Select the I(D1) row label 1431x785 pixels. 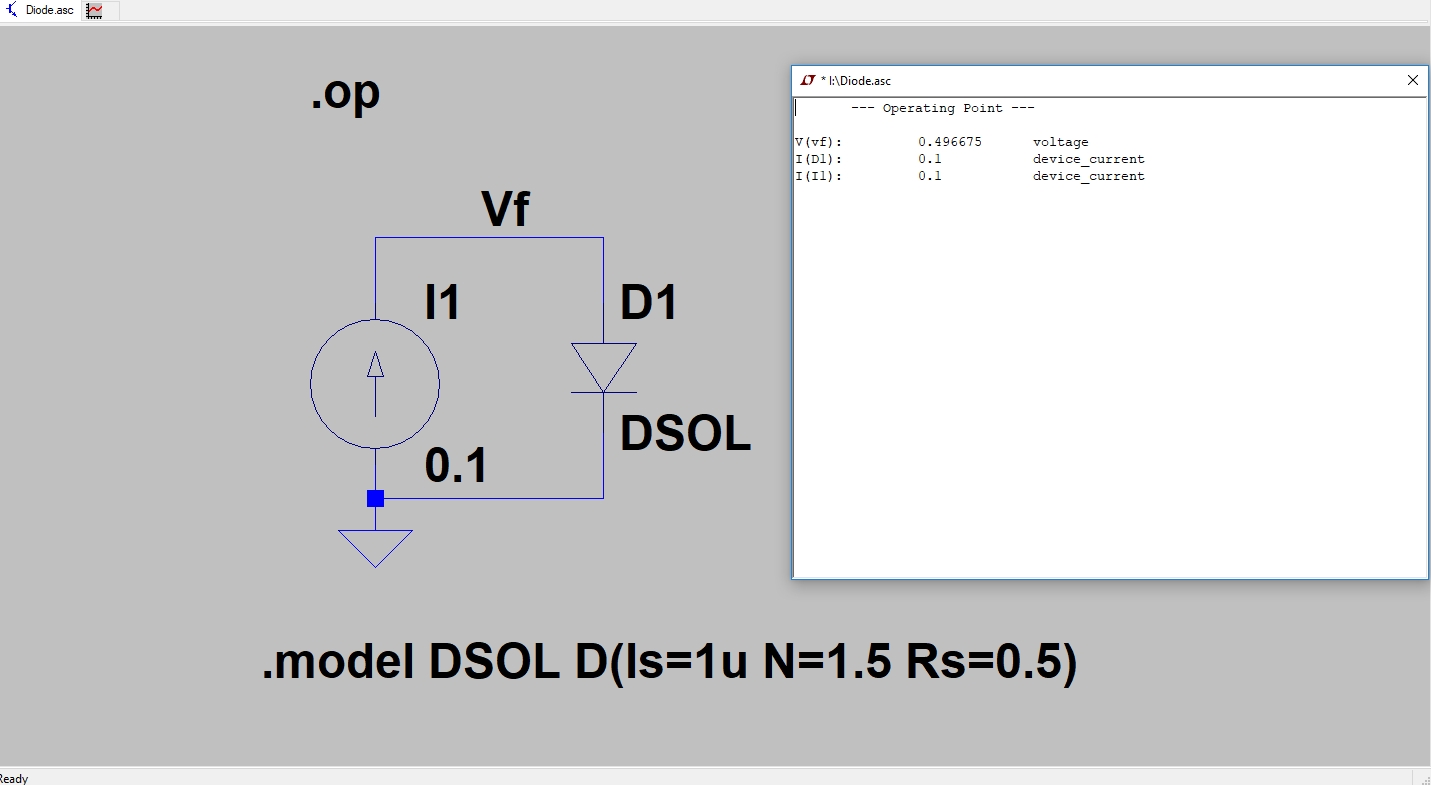(819, 159)
